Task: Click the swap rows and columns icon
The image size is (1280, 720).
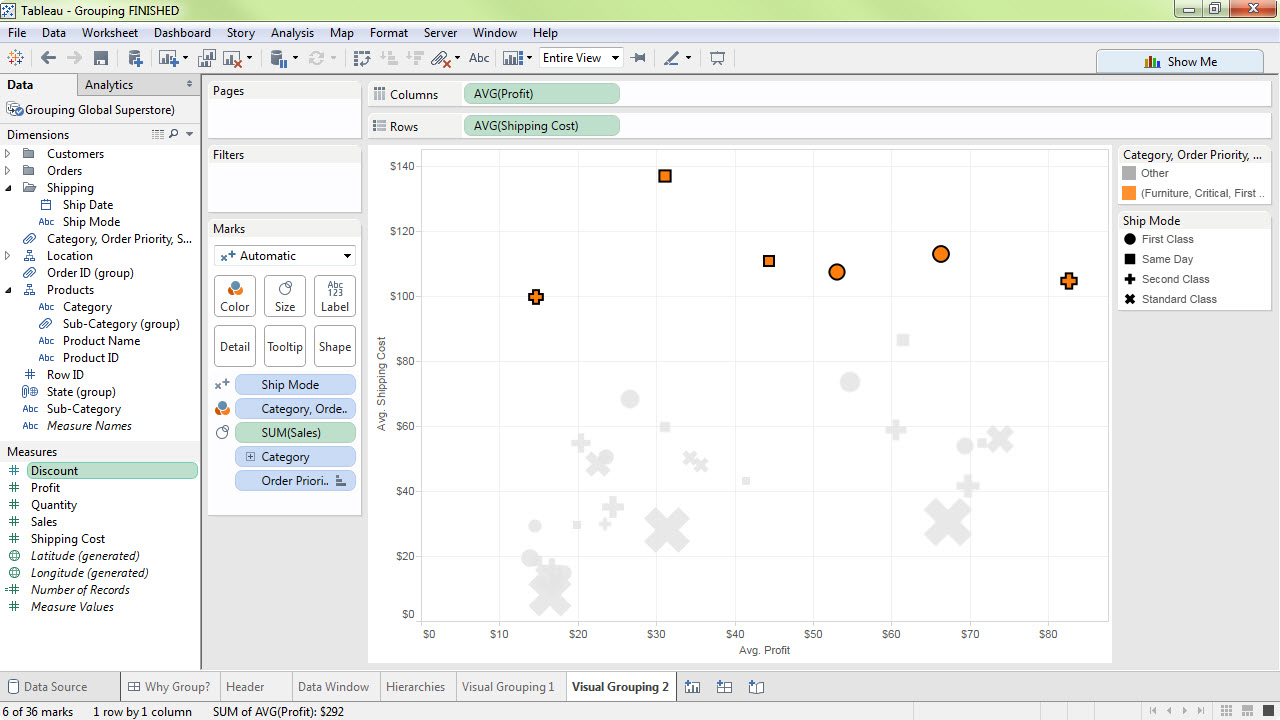Action: [361, 58]
